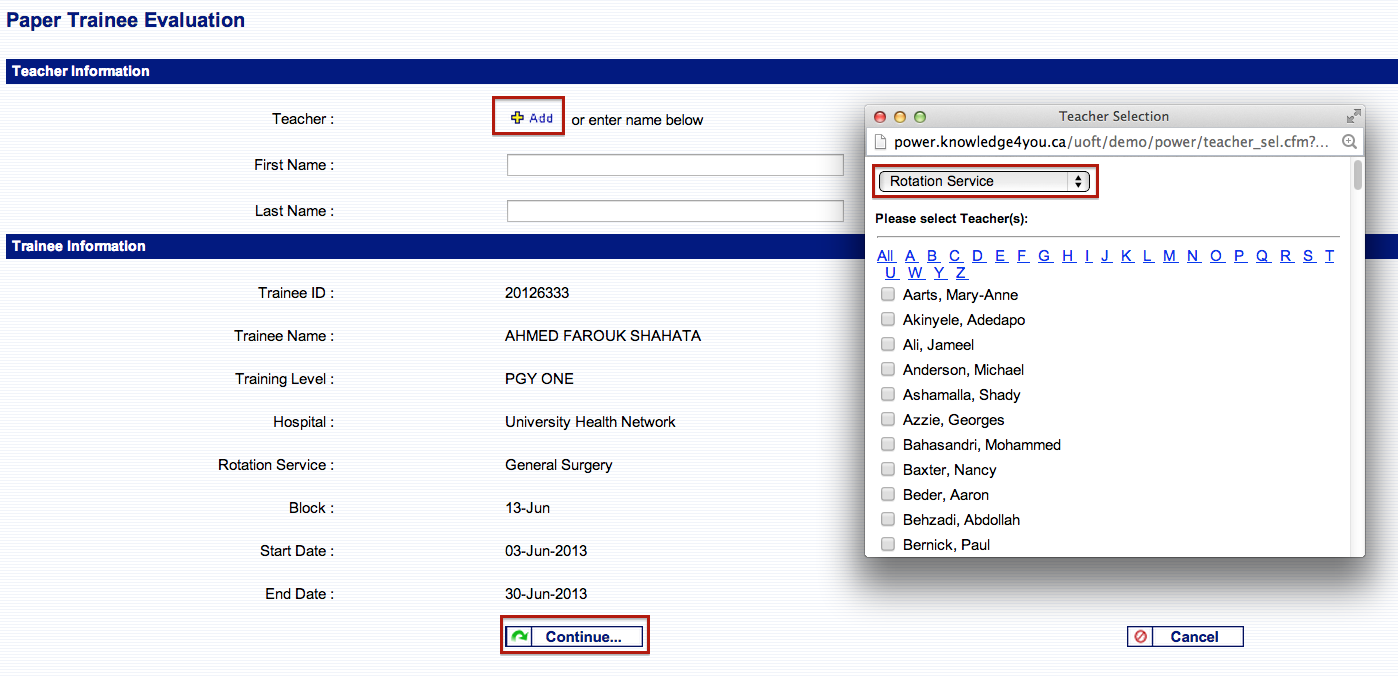Image resolution: width=1398 pixels, height=678 pixels.
Task: Jump to teachers starting with Z
Action: coord(961,273)
